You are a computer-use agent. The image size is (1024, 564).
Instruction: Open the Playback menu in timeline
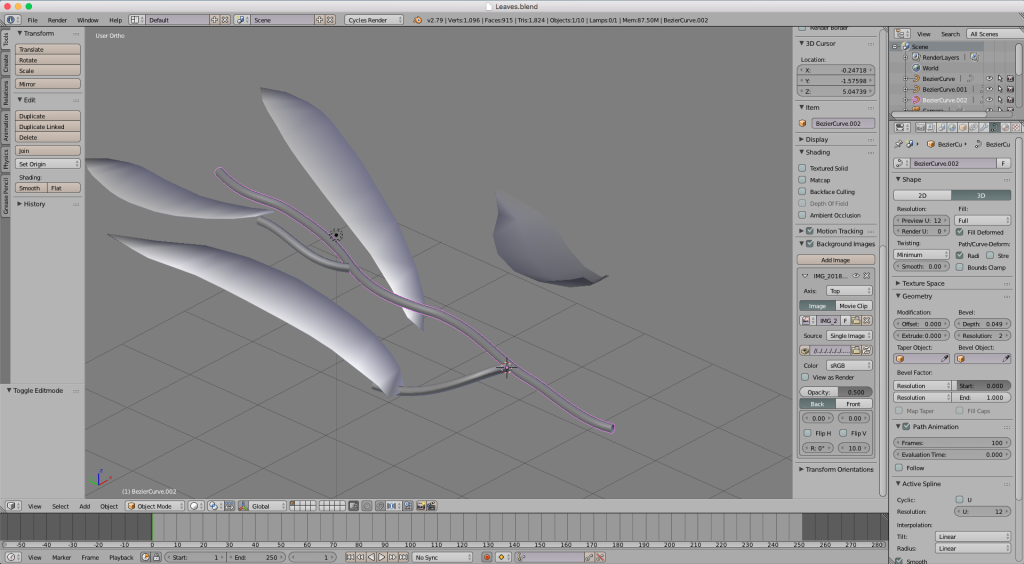[x=121, y=557]
